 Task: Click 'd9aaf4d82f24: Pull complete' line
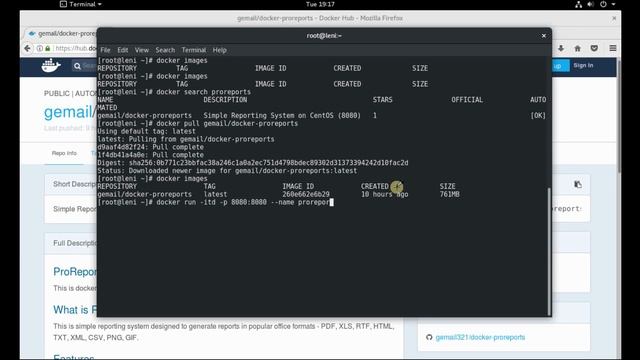coord(151,147)
